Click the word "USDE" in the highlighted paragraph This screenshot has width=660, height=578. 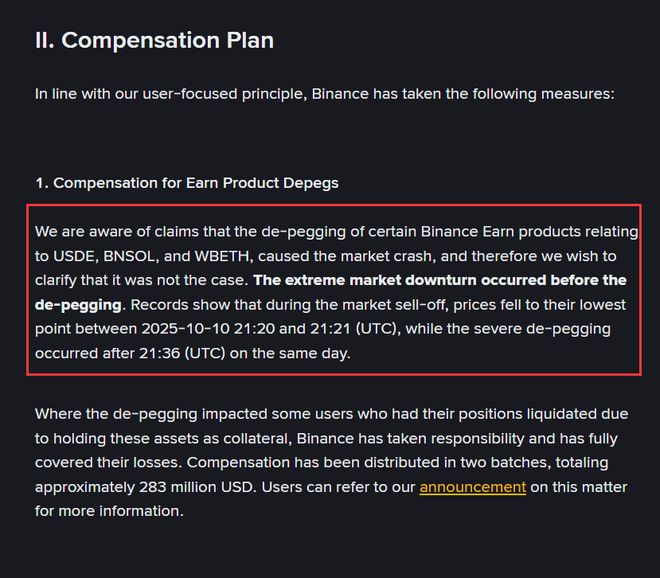pyautogui.click(x=75, y=256)
